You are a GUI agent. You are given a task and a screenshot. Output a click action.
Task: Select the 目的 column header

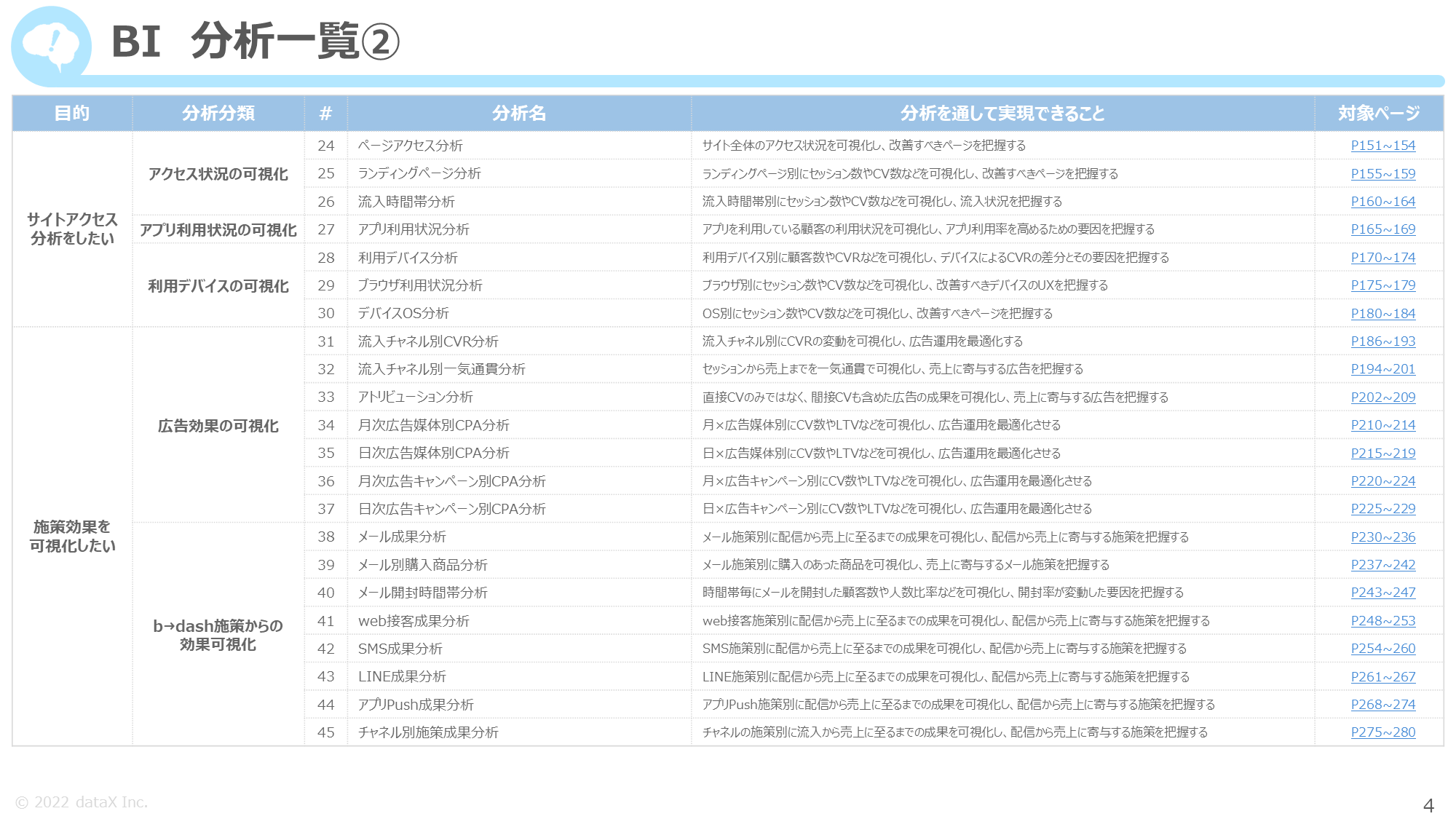72,114
